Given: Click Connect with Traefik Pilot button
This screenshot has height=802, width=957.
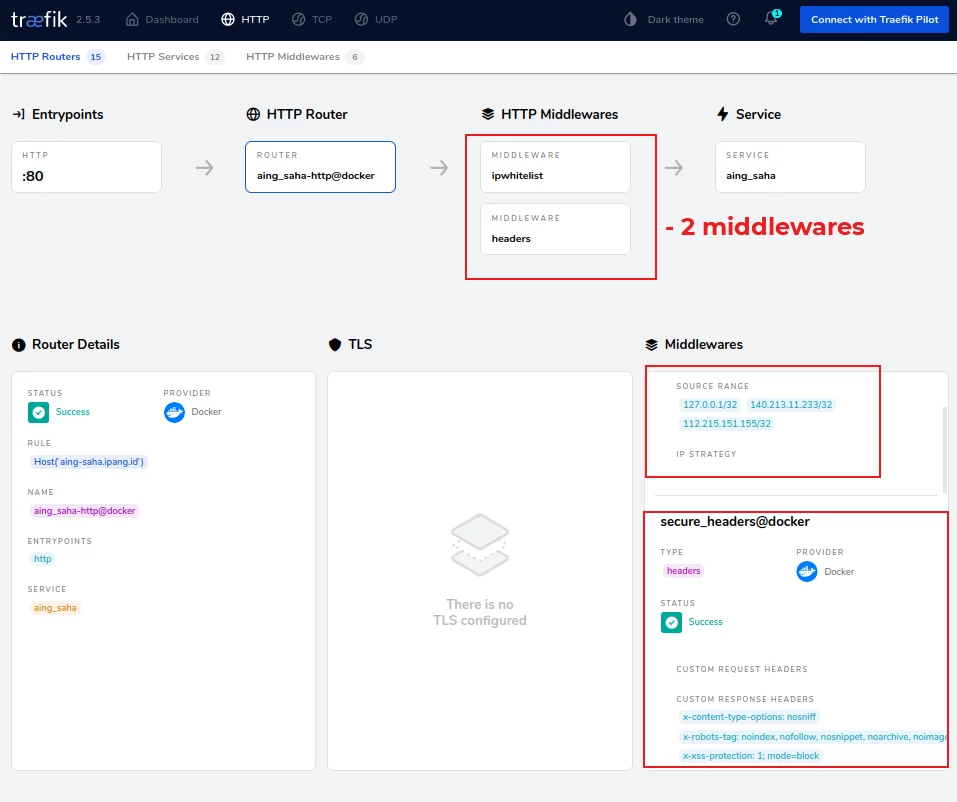Looking at the screenshot, I should pyautogui.click(x=875, y=20).
